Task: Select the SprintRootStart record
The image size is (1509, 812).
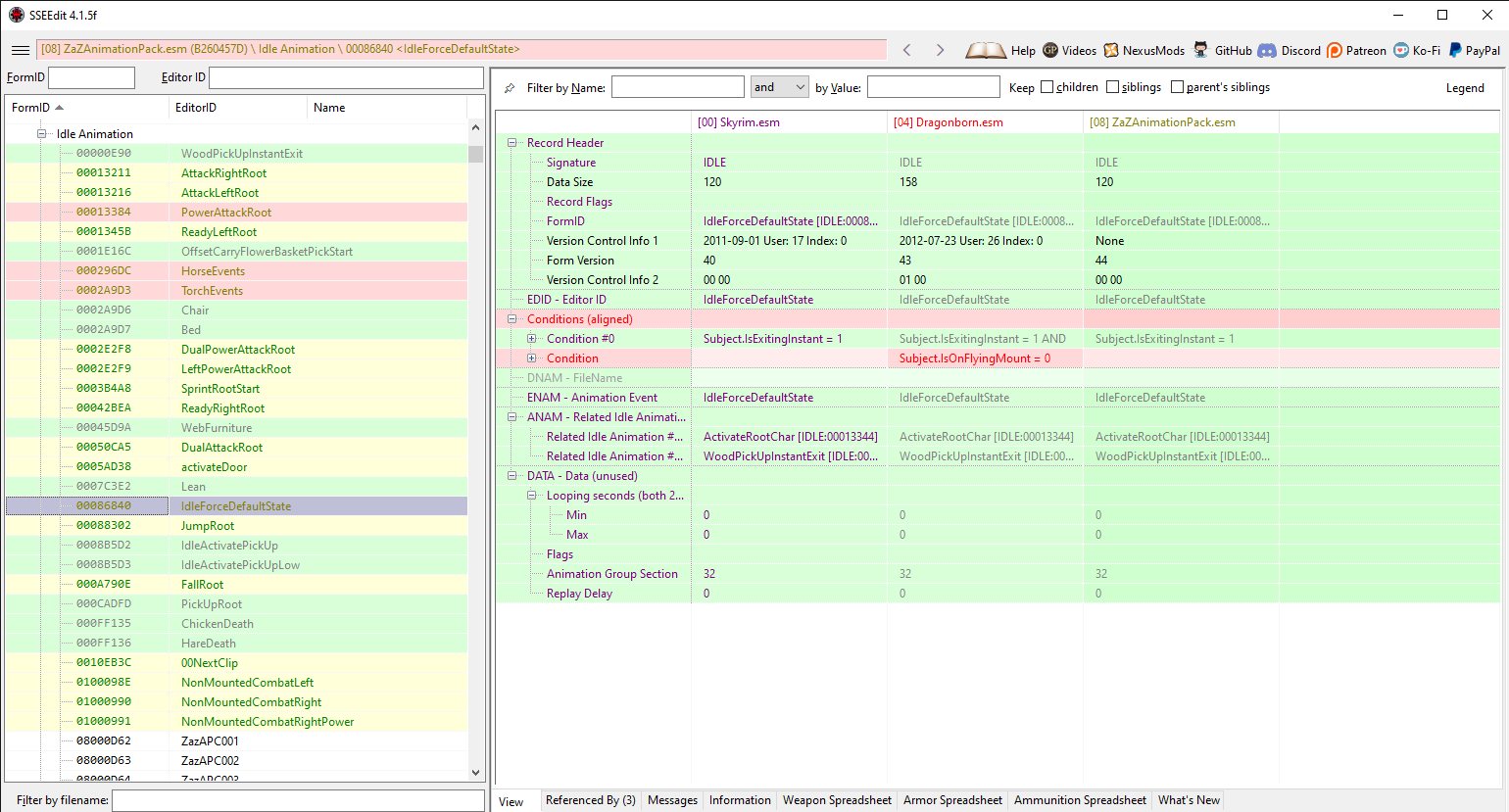Action: coord(236,389)
